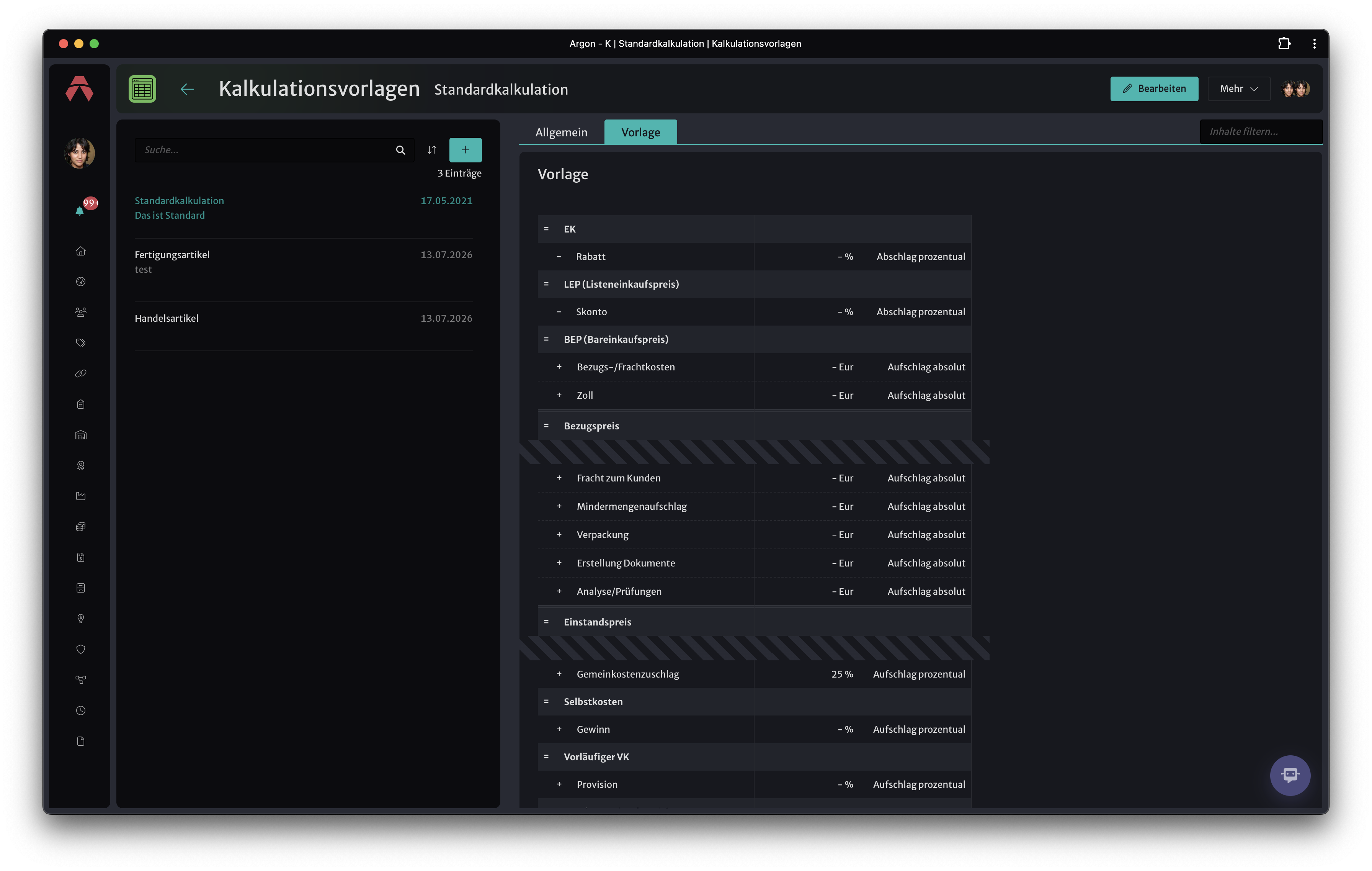The width and height of the screenshot is (1372, 871).
Task: Click the search magnifier icon
Action: pos(400,150)
